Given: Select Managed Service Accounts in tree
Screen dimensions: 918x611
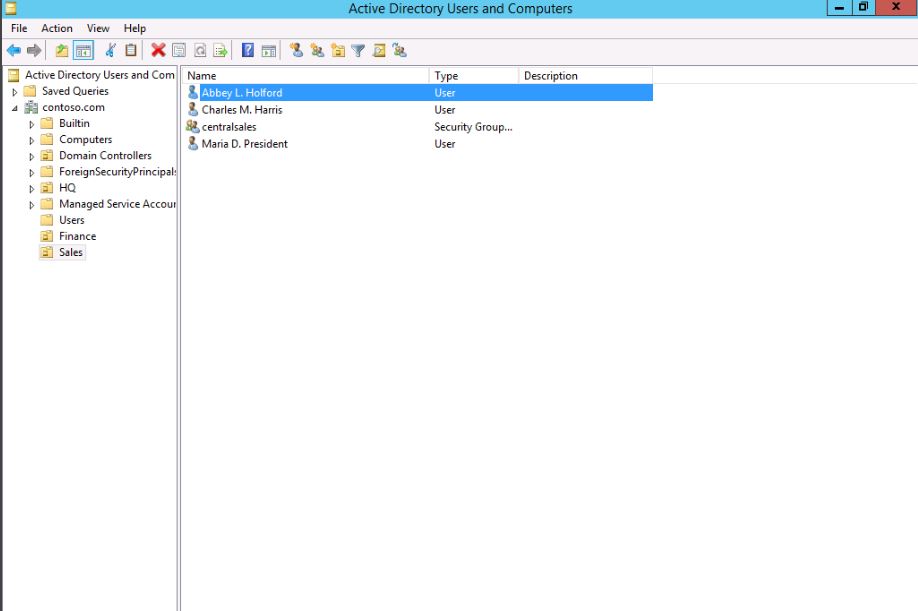Looking at the screenshot, I should (117, 204).
